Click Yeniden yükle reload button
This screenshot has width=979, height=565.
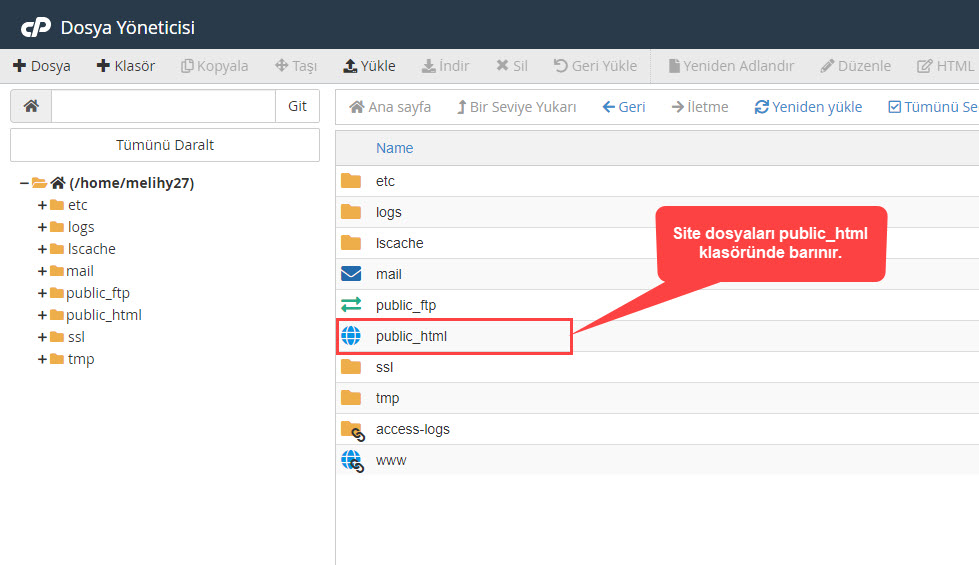(808, 107)
